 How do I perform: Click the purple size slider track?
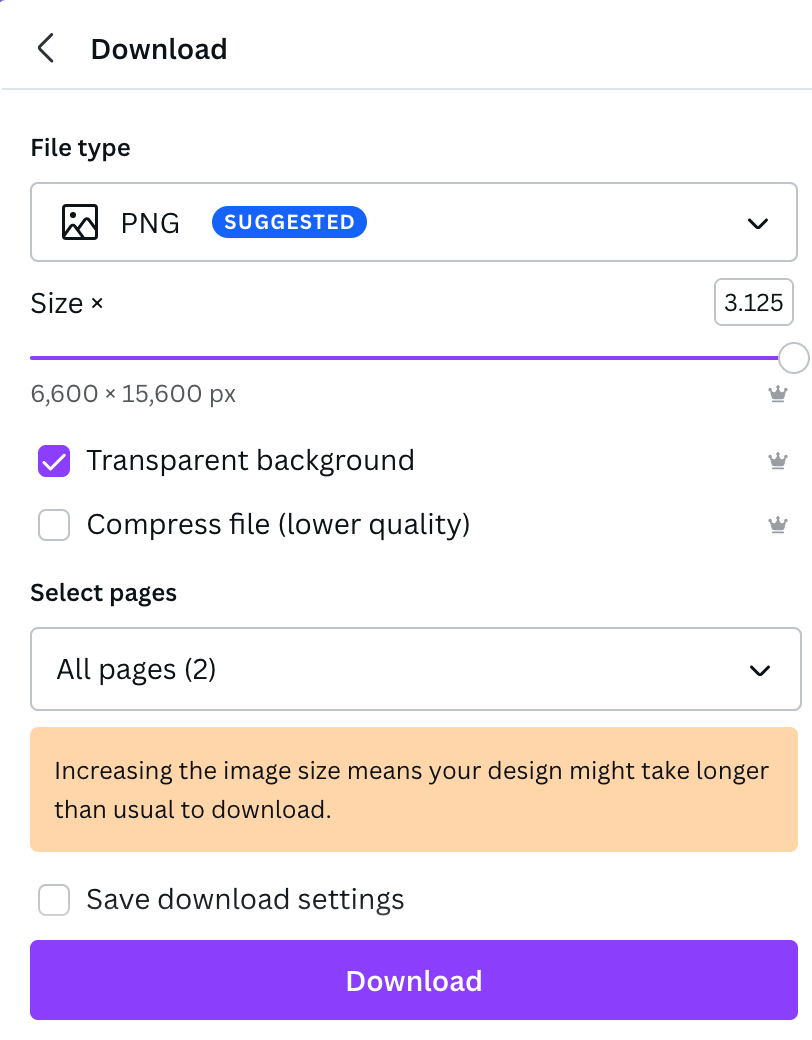pyautogui.click(x=404, y=358)
